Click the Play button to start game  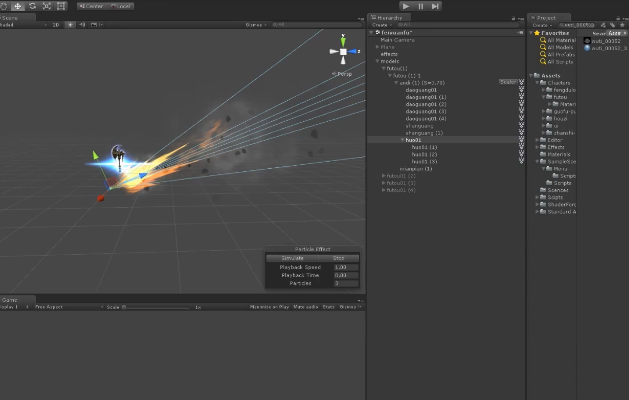[406, 6]
